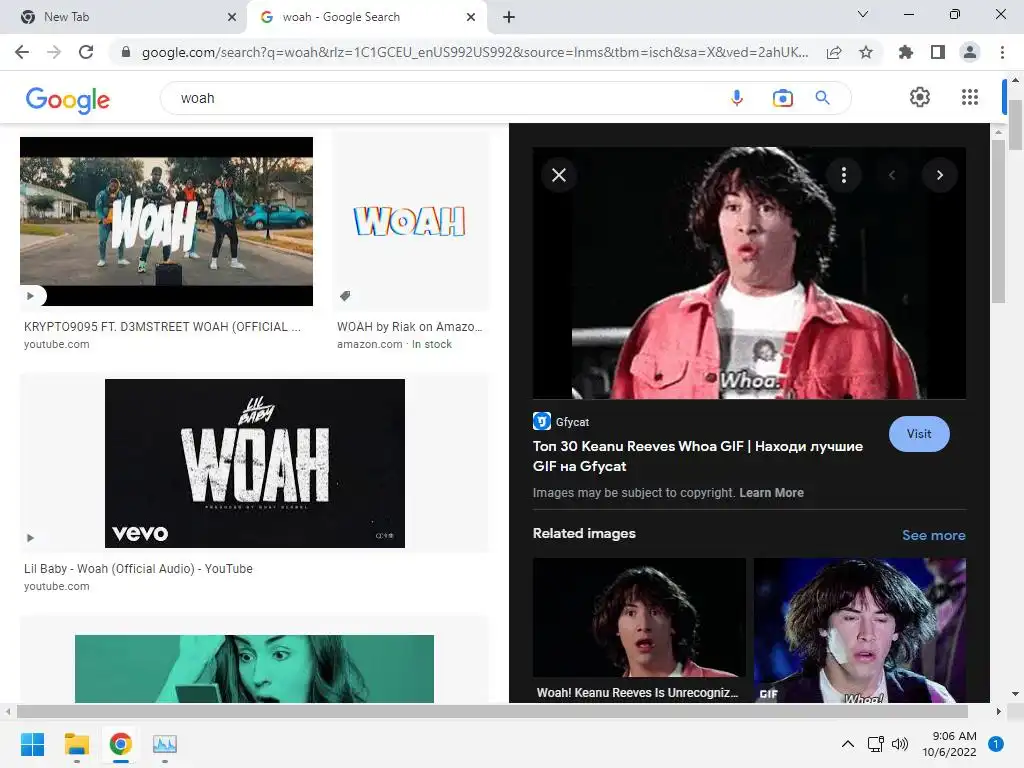Open preview image more options menu
Image resolution: width=1024 pixels, height=768 pixels.
844,175
